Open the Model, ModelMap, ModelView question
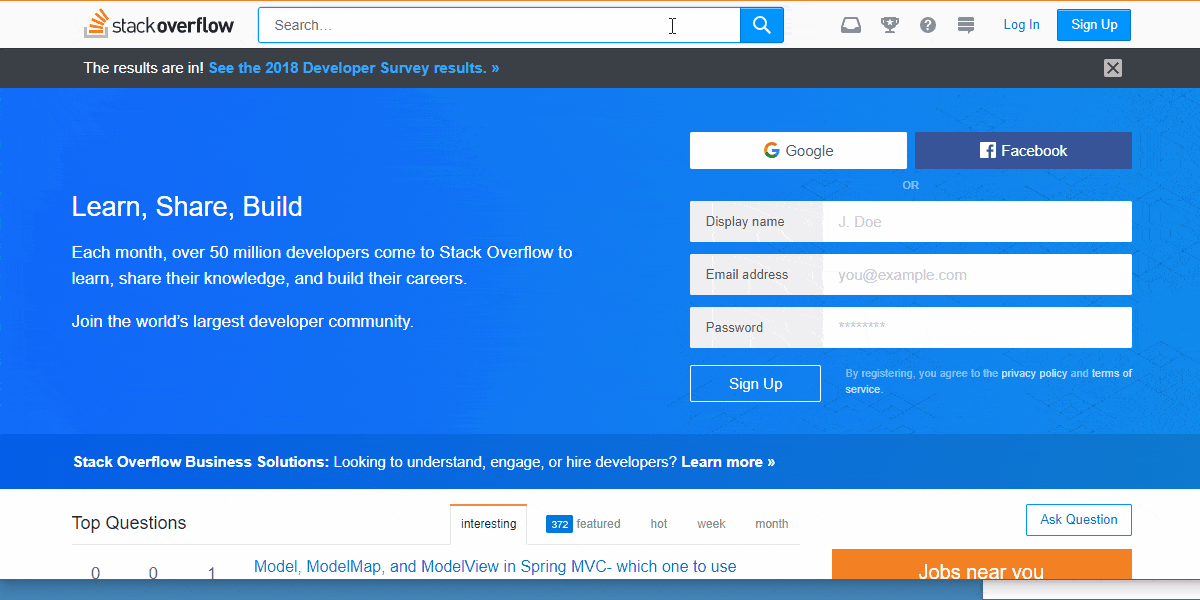This screenshot has height=600, width=1200. click(495, 567)
